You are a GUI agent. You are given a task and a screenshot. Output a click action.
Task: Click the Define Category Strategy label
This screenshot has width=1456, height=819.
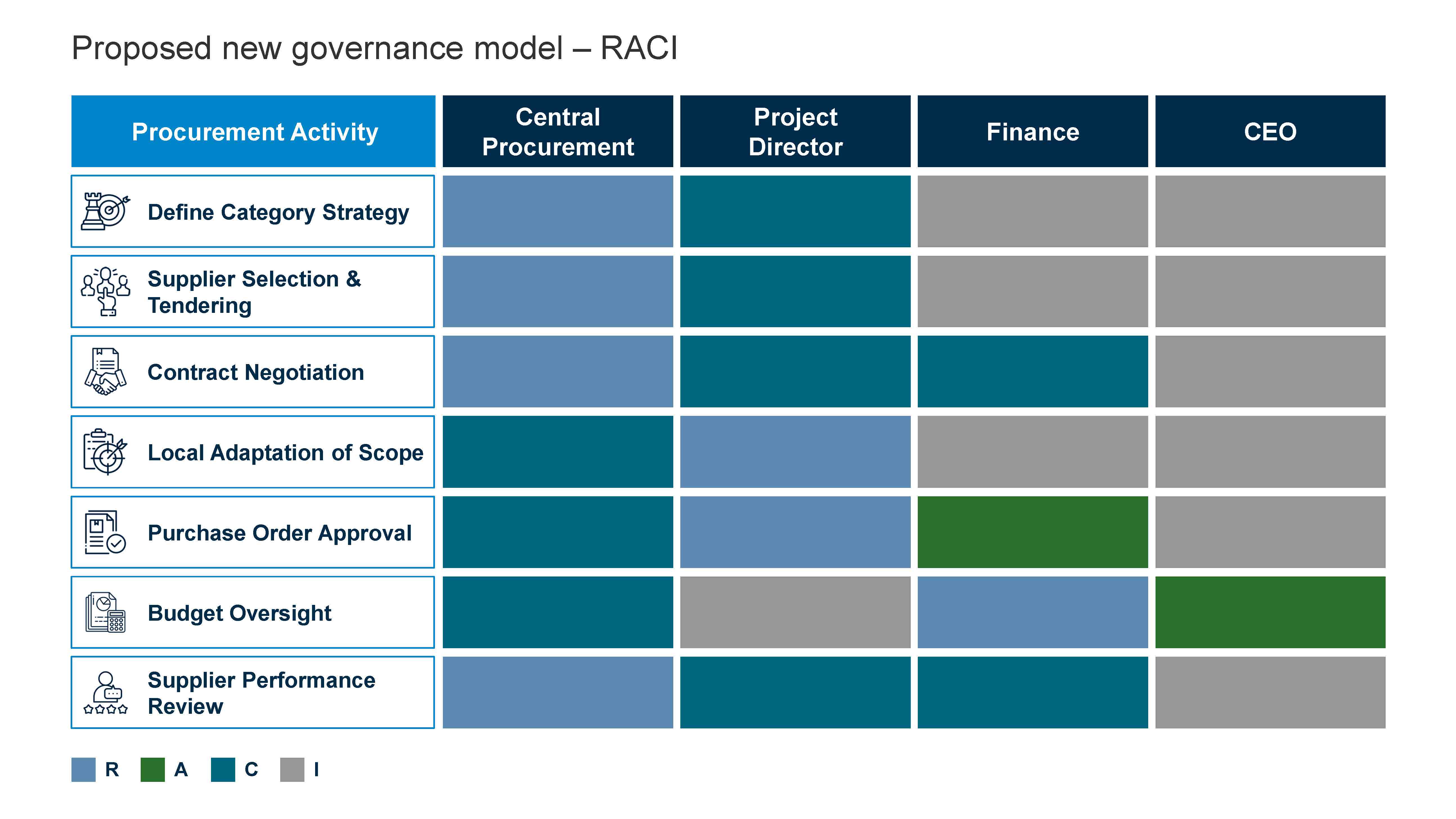(x=278, y=212)
